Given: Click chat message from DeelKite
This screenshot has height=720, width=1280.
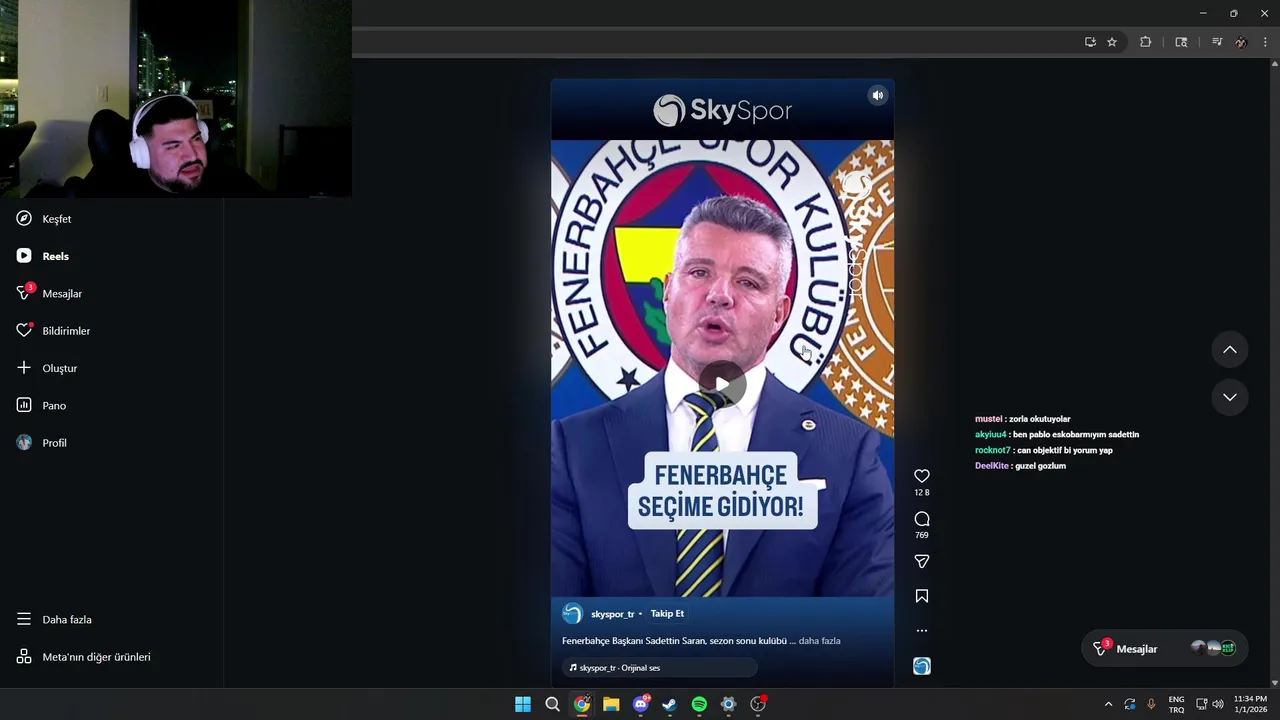Looking at the screenshot, I should tap(1020, 466).
